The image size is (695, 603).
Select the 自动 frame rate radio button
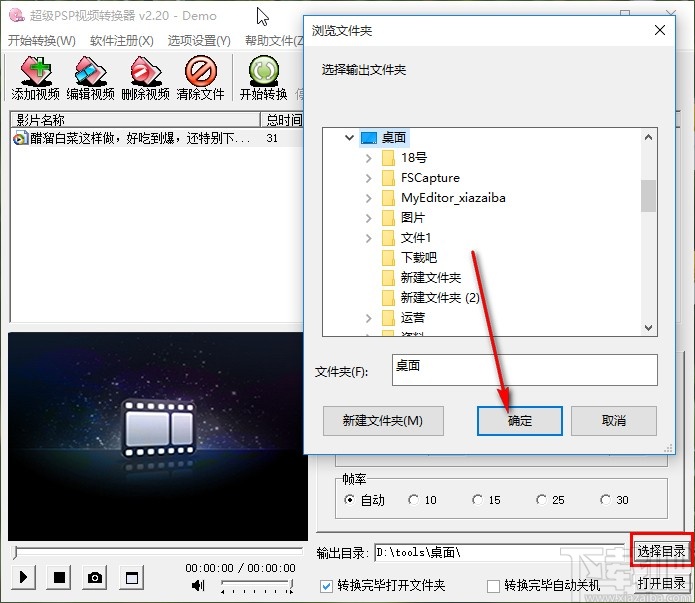point(349,500)
